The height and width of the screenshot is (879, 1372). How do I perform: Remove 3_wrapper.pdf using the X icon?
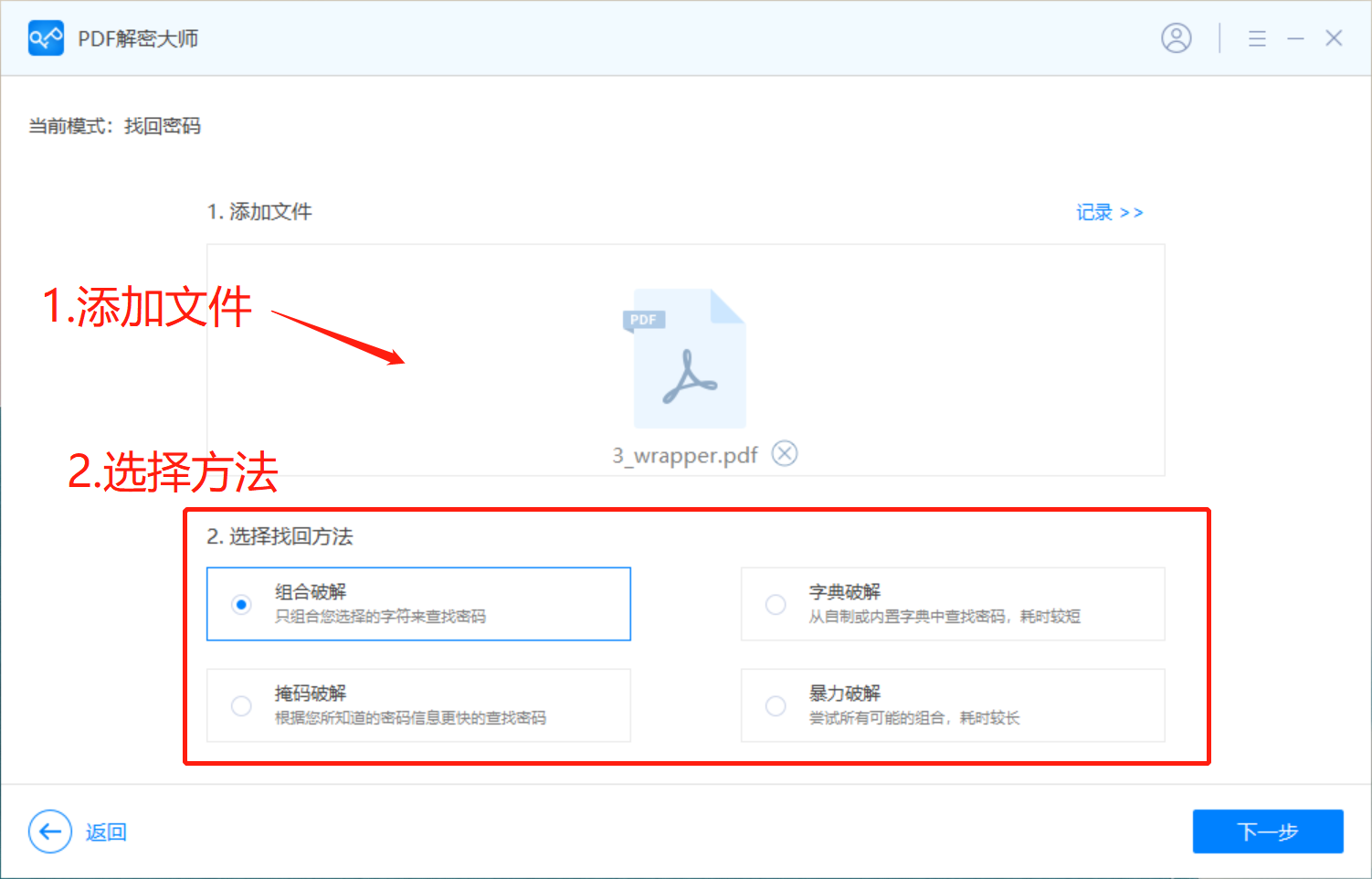pyautogui.click(x=784, y=452)
